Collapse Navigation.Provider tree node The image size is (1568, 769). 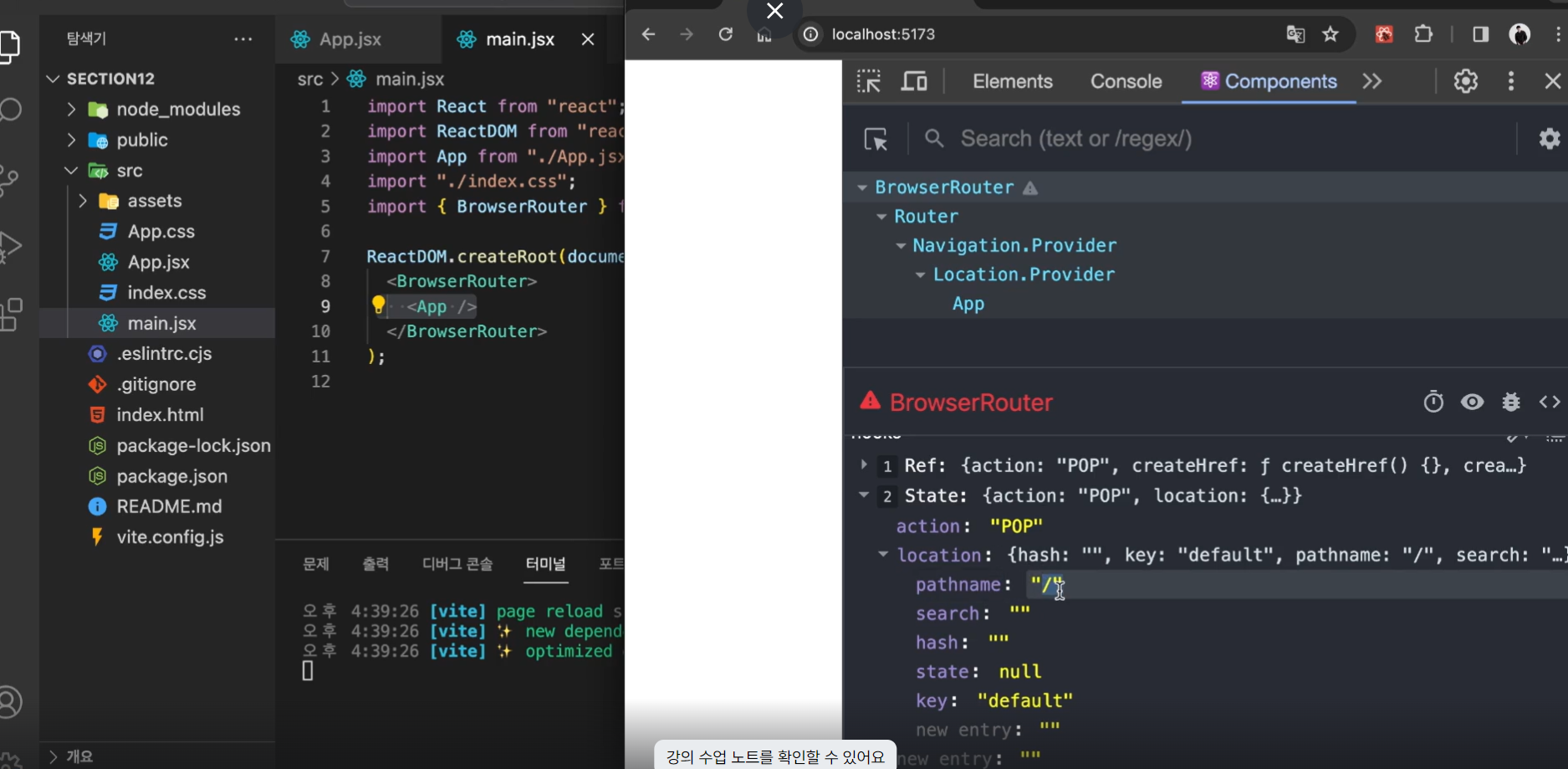[x=901, y=246]
